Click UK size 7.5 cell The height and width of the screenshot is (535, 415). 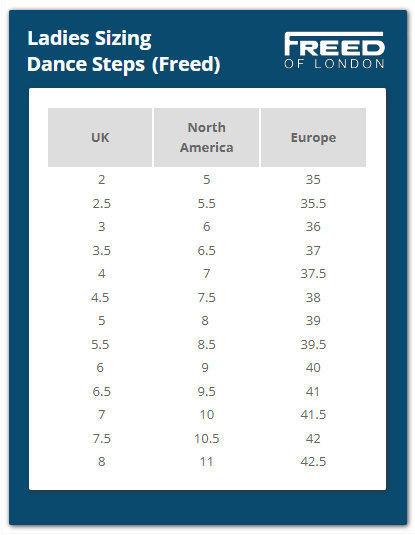tap(101, 439)
